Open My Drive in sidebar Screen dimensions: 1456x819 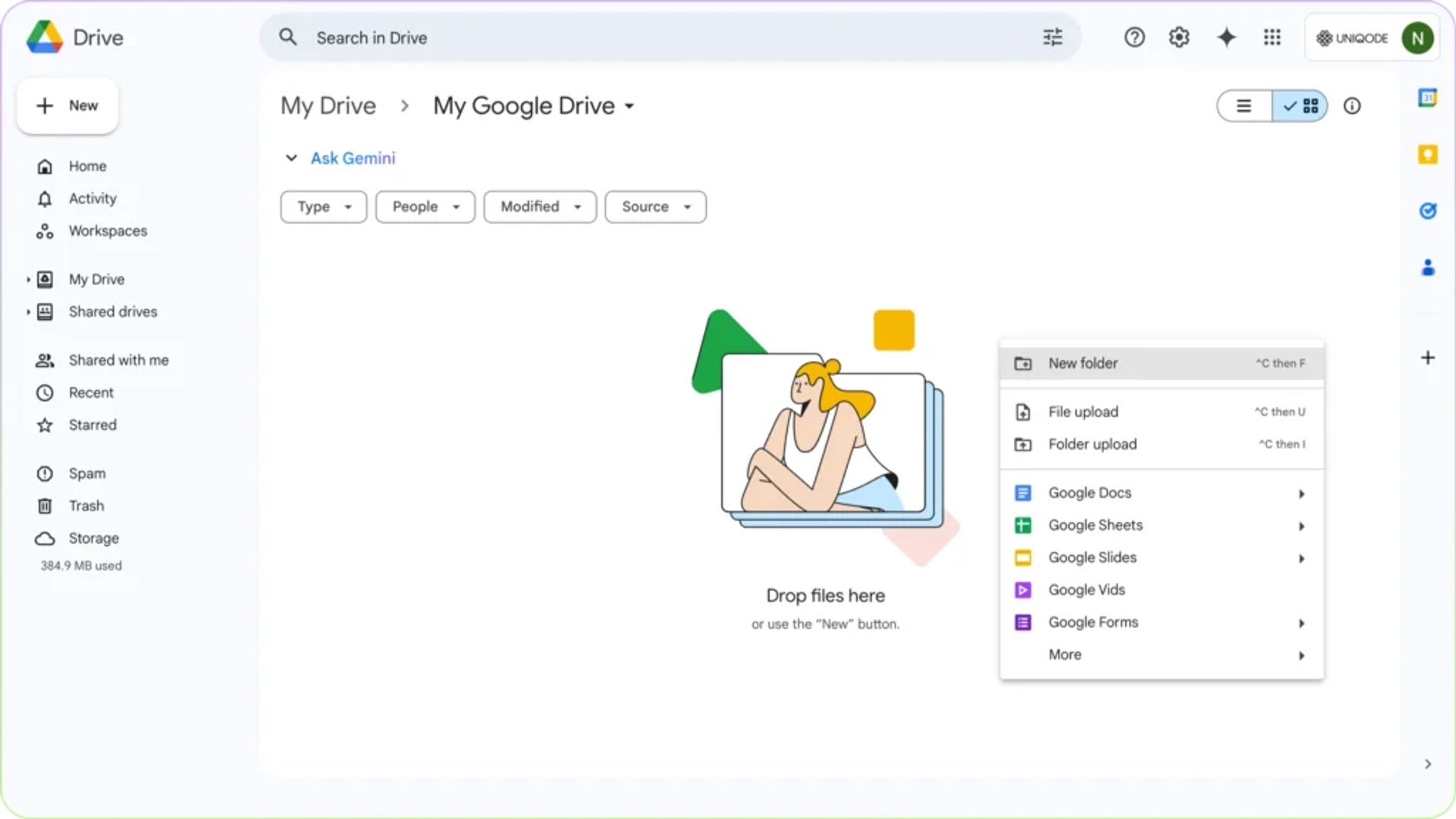tap(96, 280)
